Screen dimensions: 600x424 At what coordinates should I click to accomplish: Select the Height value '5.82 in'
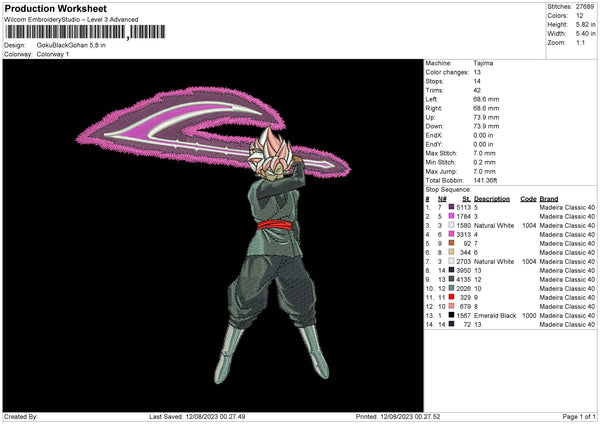(586, 24)
